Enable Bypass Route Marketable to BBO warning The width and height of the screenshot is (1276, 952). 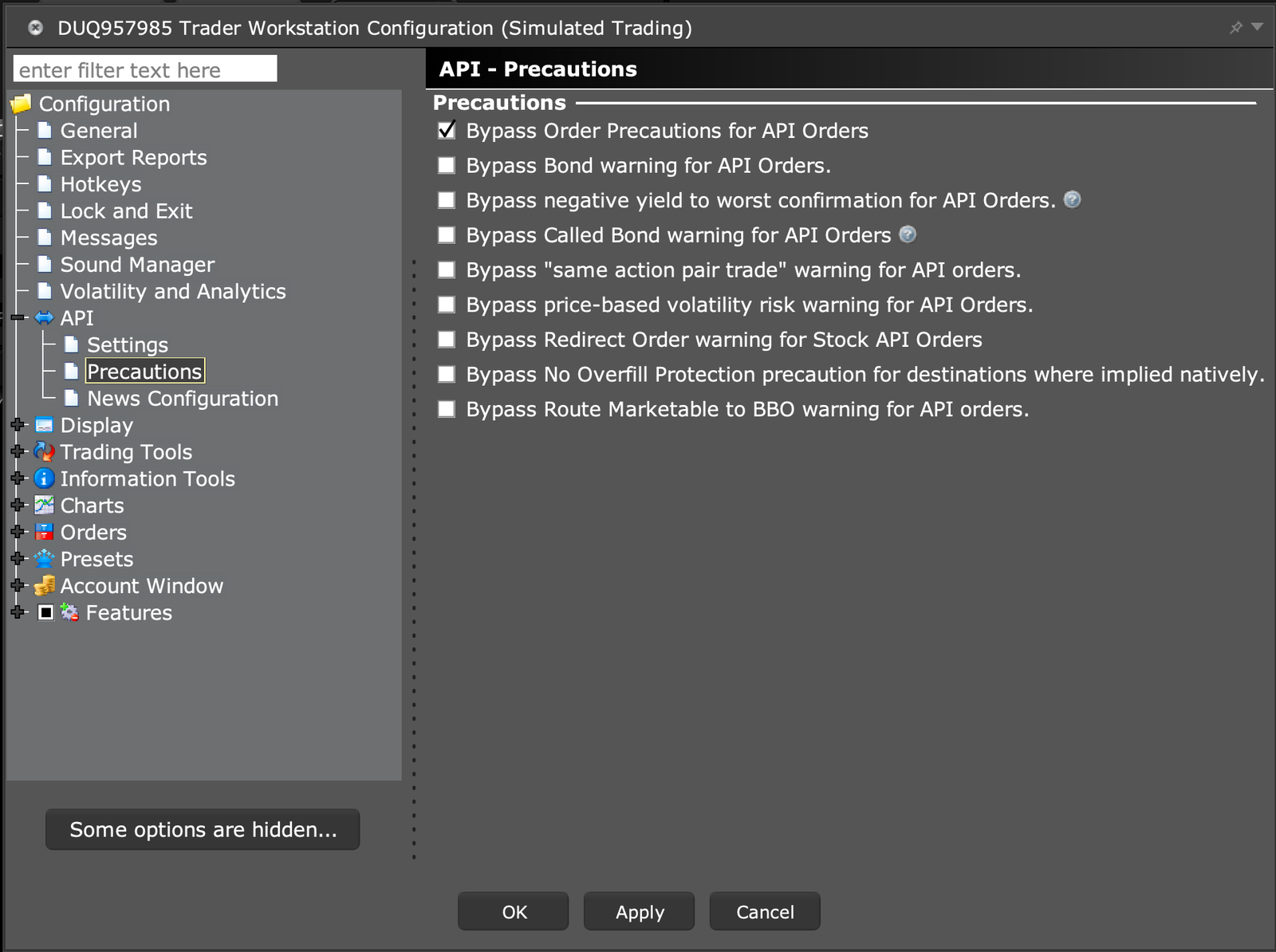point(447,409)
